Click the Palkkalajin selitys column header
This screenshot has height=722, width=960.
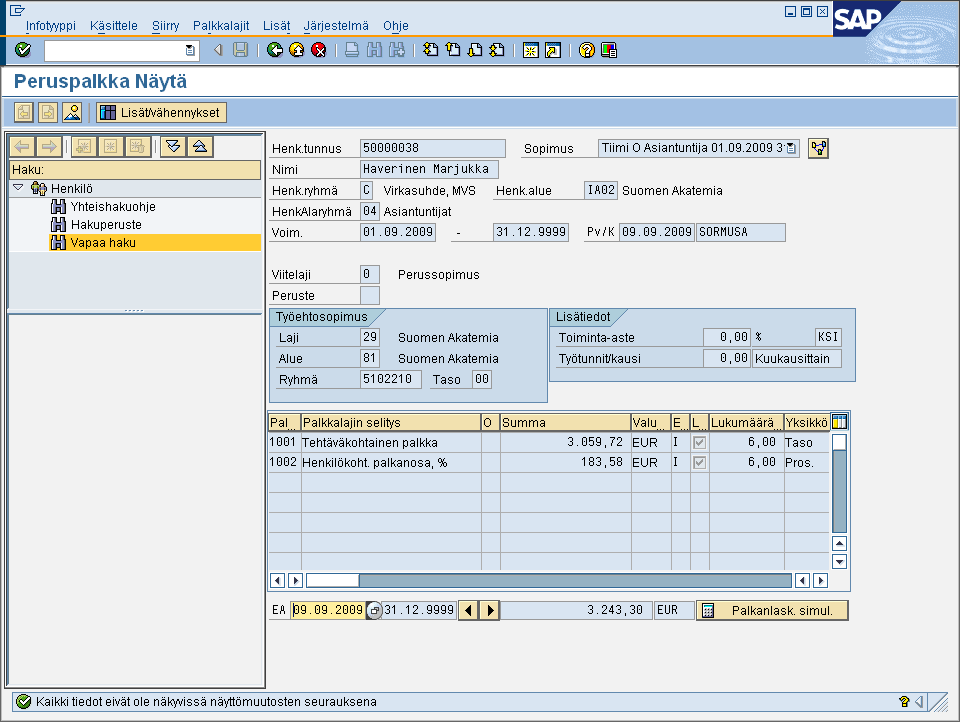click(x=391, y=422)
